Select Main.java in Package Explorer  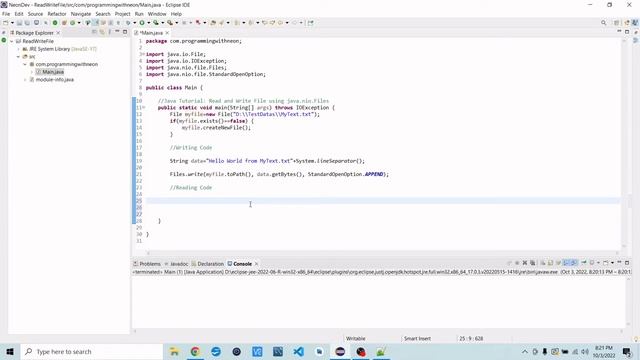coord(53,72)
